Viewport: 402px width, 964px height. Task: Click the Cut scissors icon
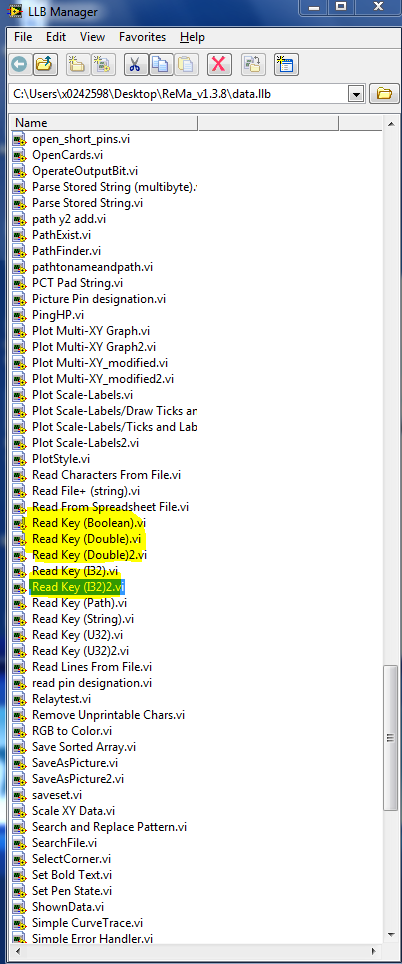(135, 64)
